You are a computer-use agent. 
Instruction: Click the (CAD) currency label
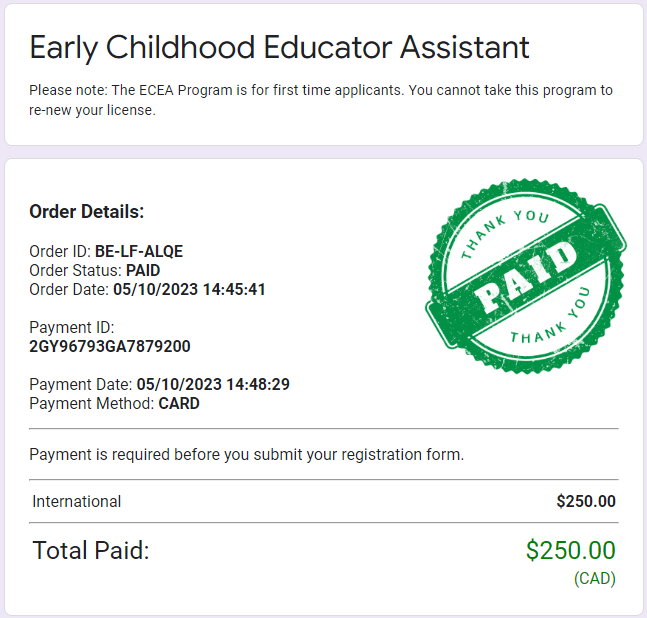coord(595,578)
